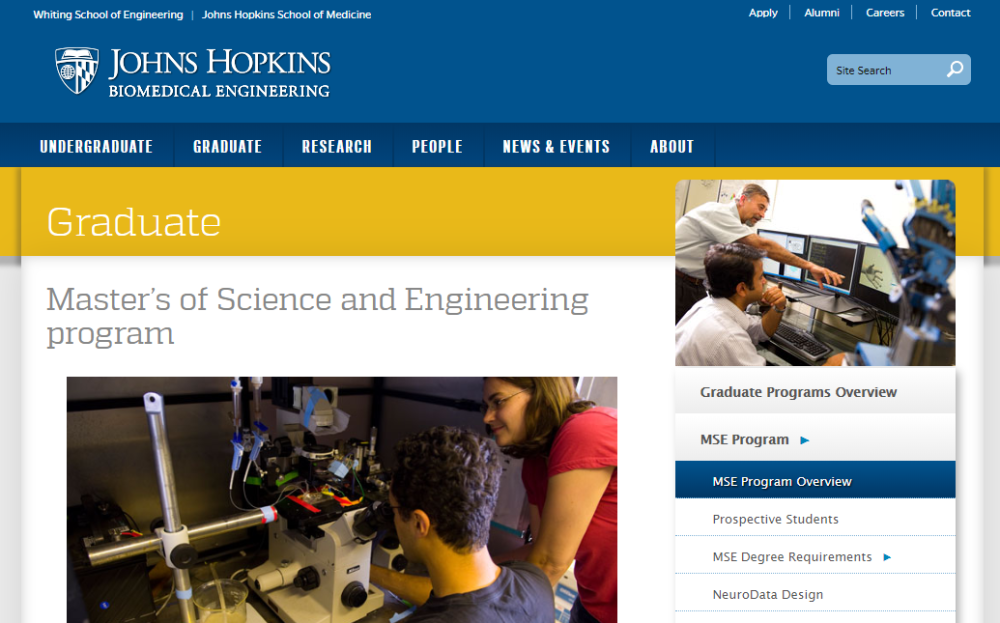This screenshot has height=623, width=1000.
Task: Click the Master's of Science and Engineering heading
Action: 317,316
